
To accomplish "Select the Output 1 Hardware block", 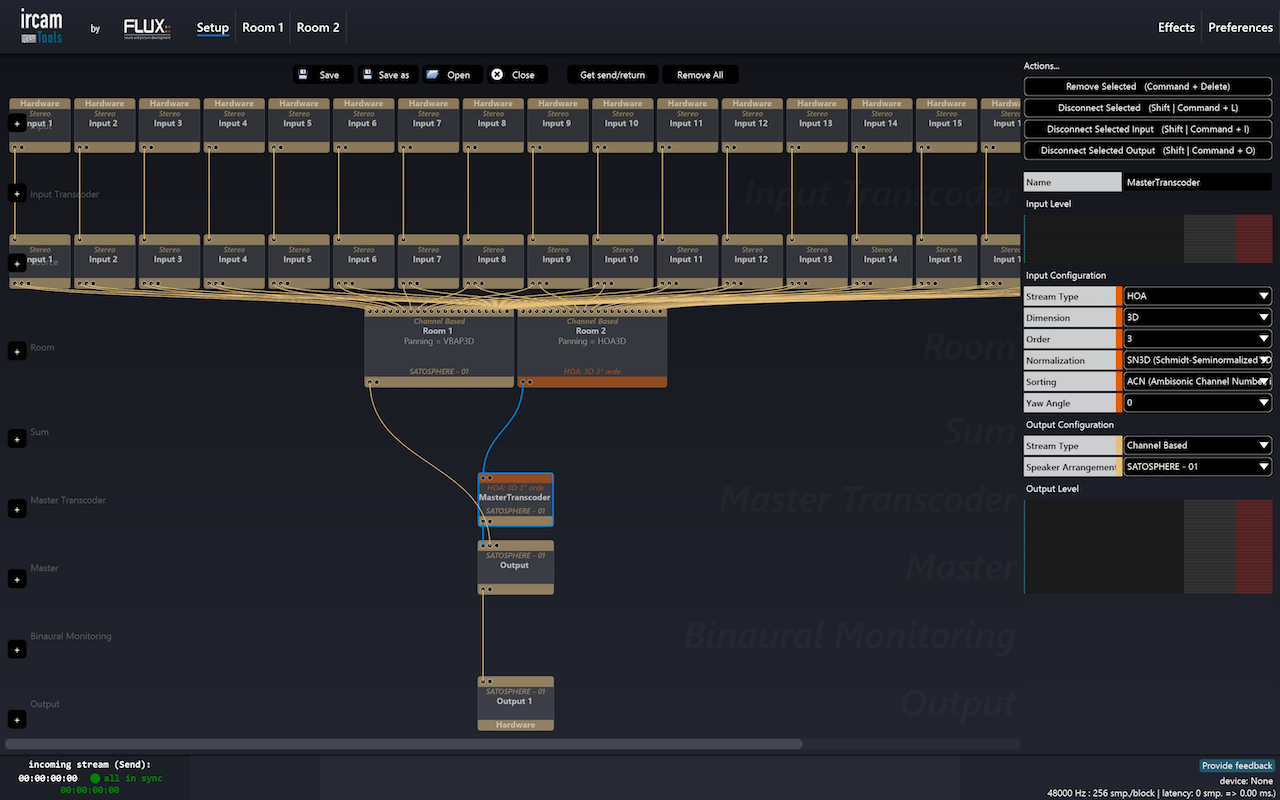I will coord(515,703).
